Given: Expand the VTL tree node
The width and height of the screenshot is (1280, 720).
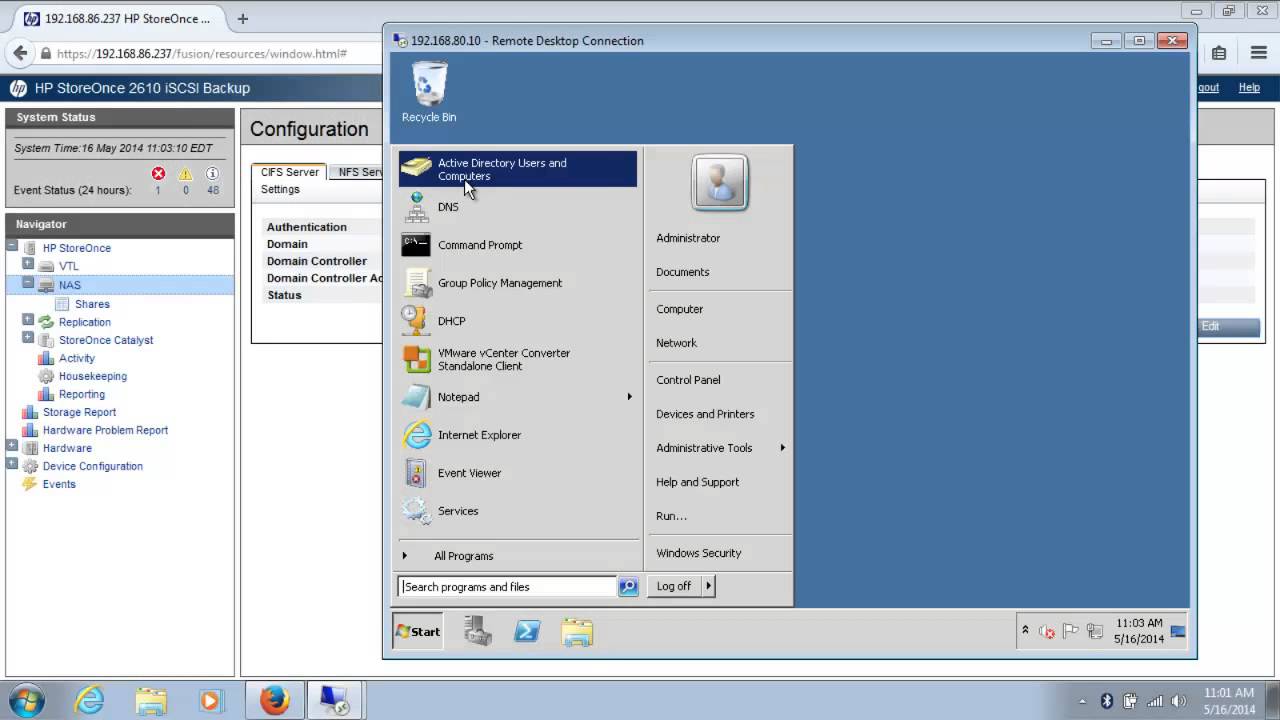Looking at the screenshot, I should tap(28, 264).
